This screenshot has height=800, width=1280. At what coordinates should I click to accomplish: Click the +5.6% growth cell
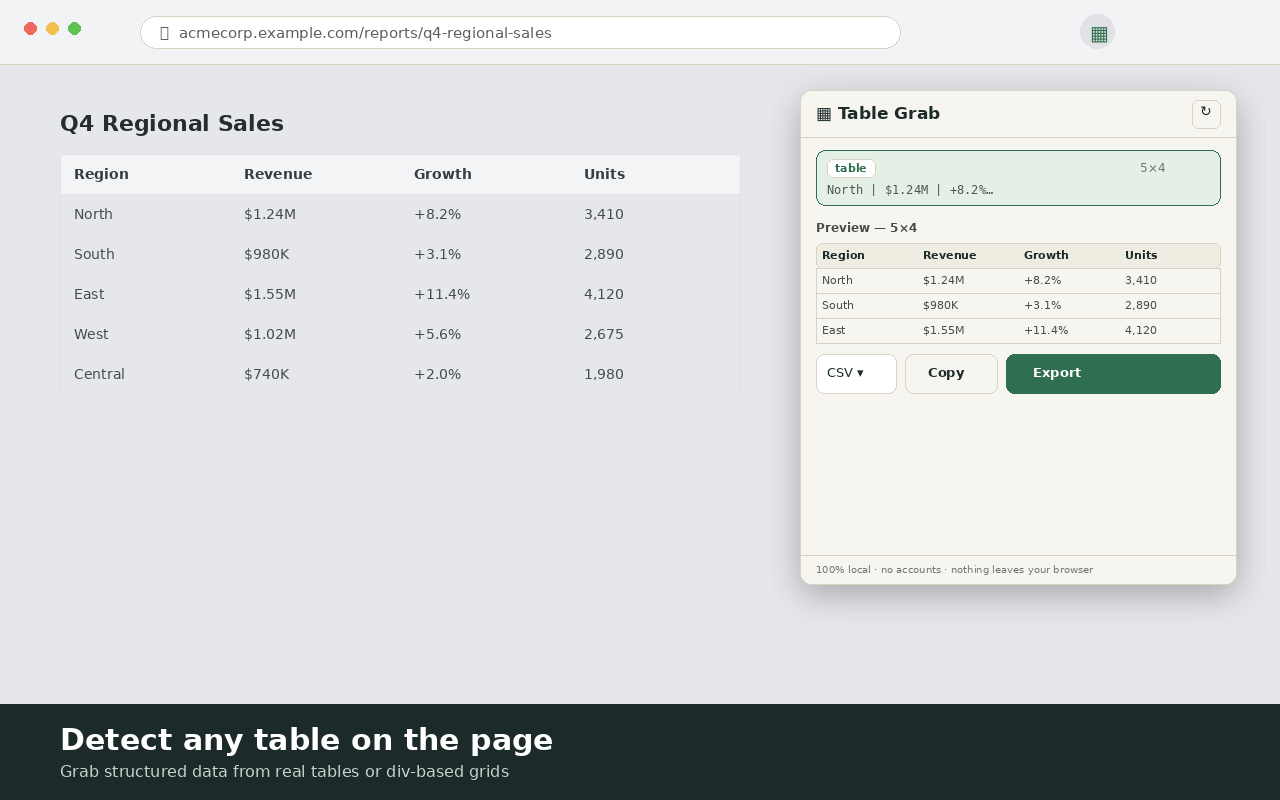point(437,334)
